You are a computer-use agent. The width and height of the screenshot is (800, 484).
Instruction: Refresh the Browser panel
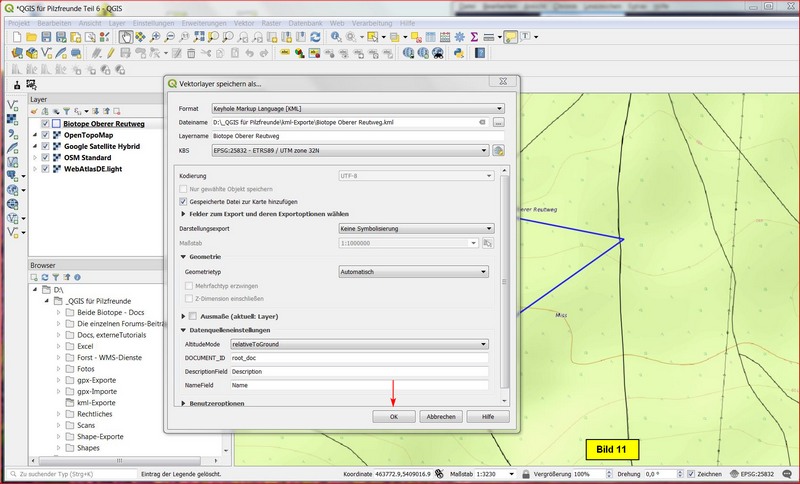45,277
